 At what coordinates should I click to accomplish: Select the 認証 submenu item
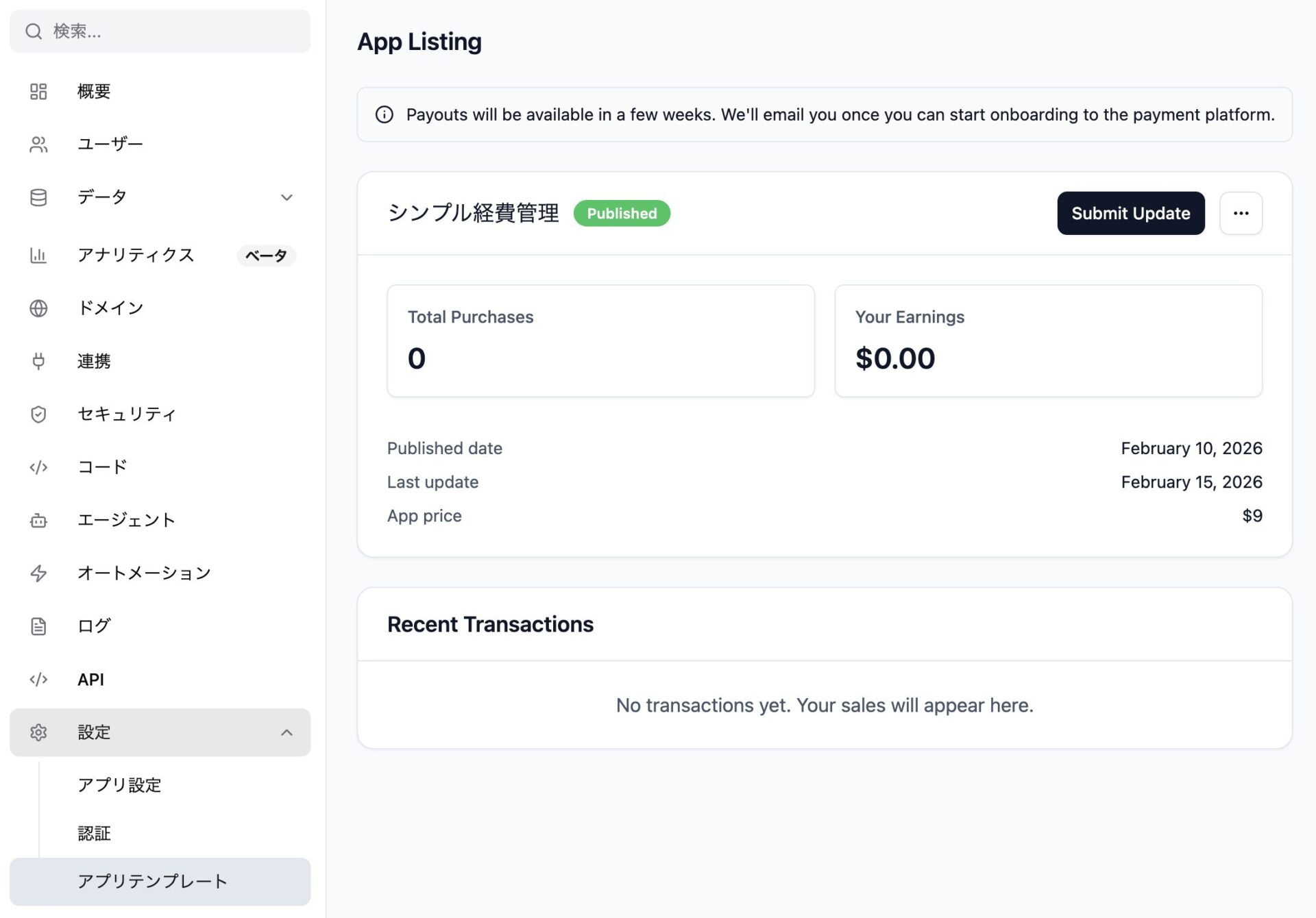(x=94, y=833)
